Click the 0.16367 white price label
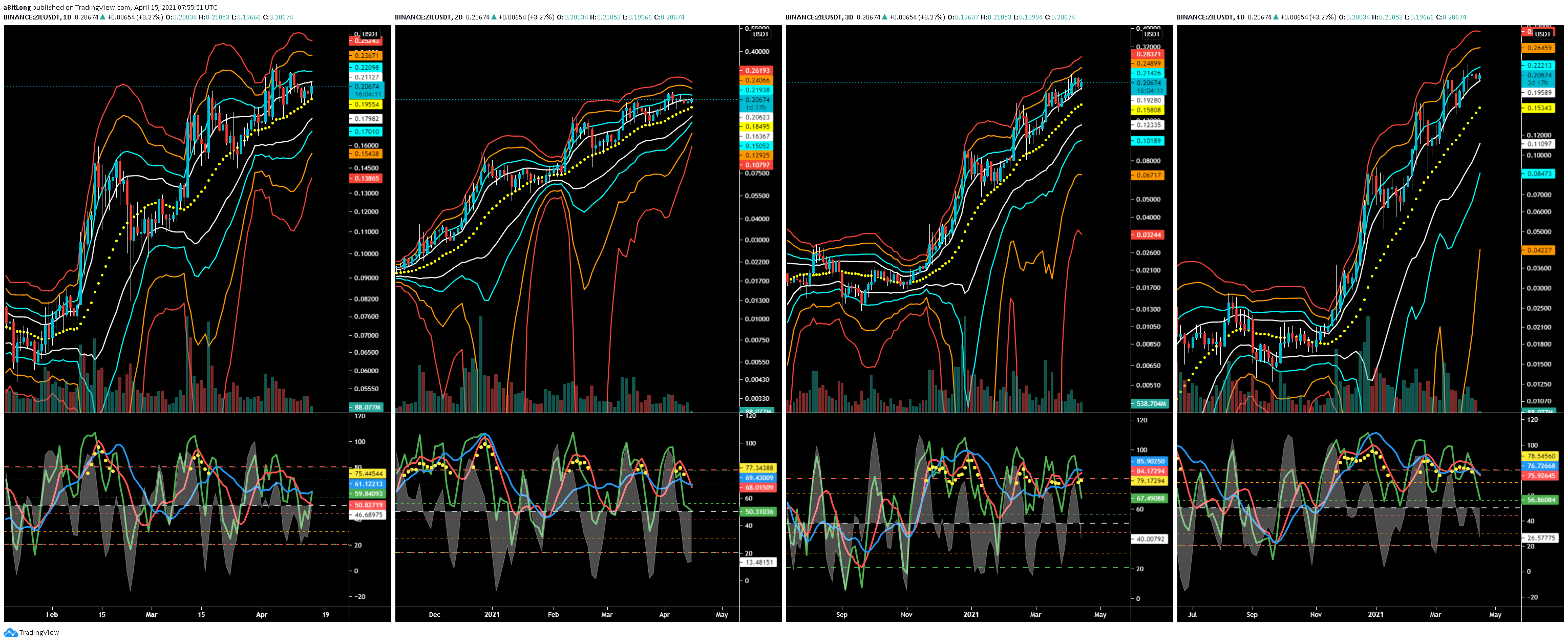 (x=757, y=136)
